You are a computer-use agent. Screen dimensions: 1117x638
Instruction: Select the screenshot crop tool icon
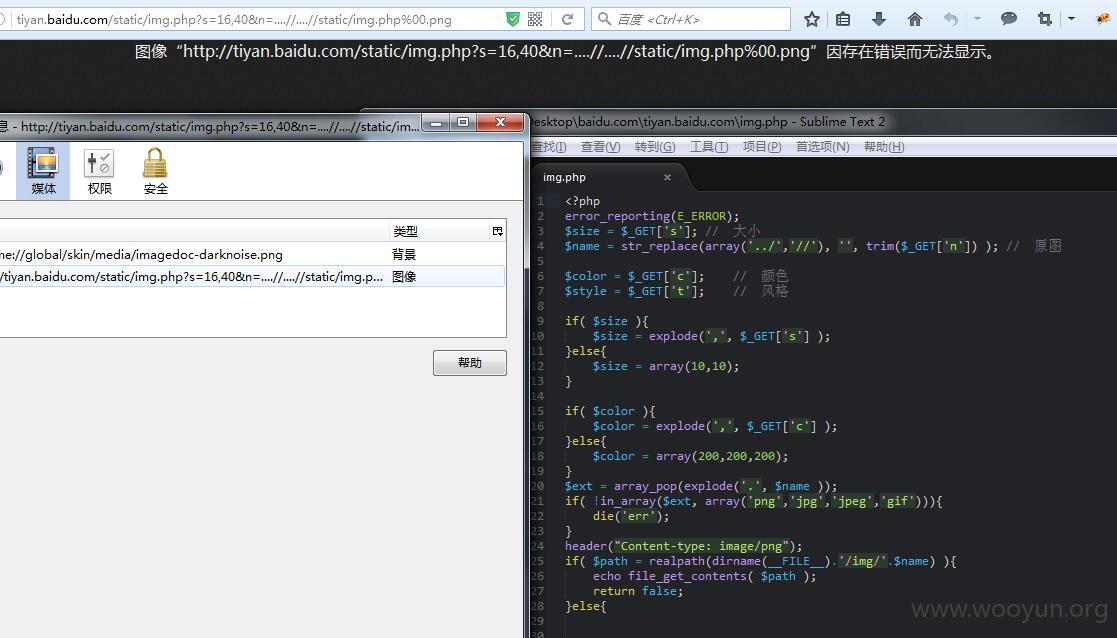pos(1045,19)
